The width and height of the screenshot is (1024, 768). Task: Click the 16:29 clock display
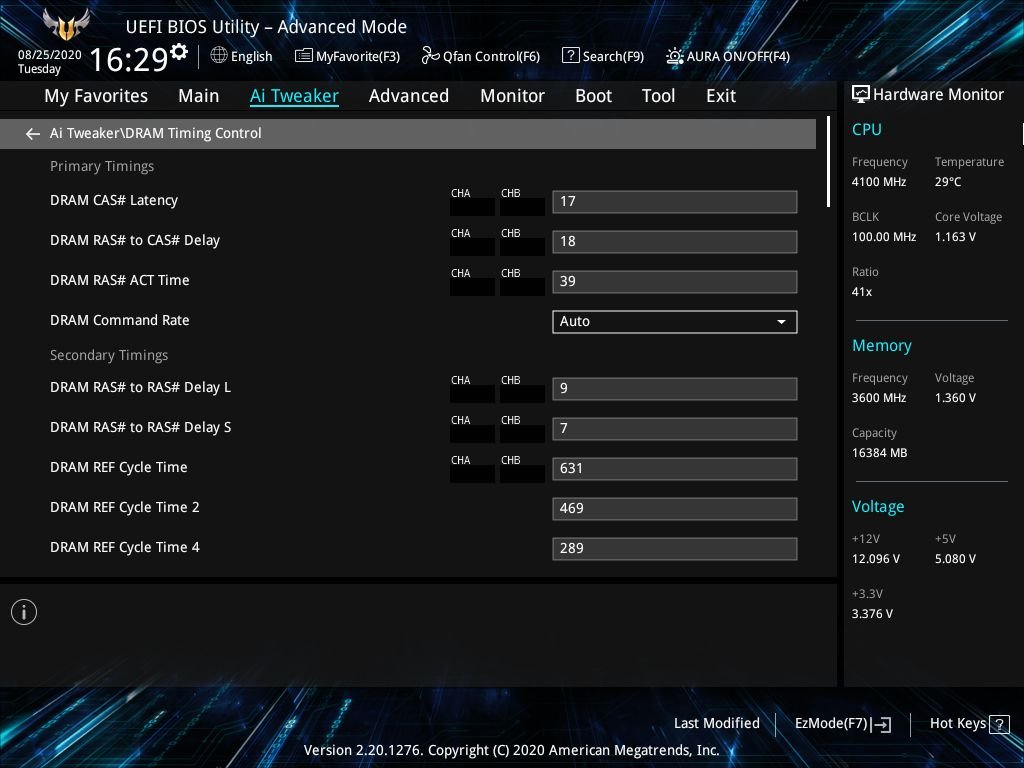pos(129,59)
